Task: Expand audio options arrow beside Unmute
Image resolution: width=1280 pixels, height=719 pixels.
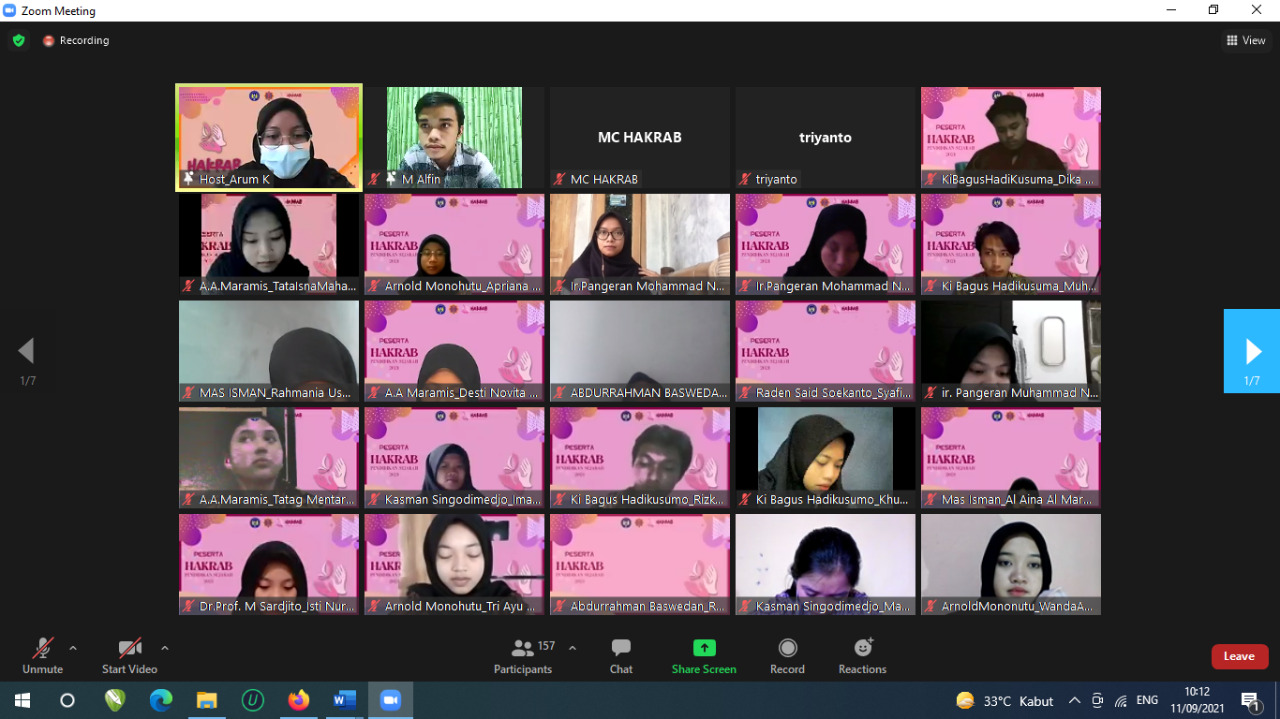Action: [73, 648]
